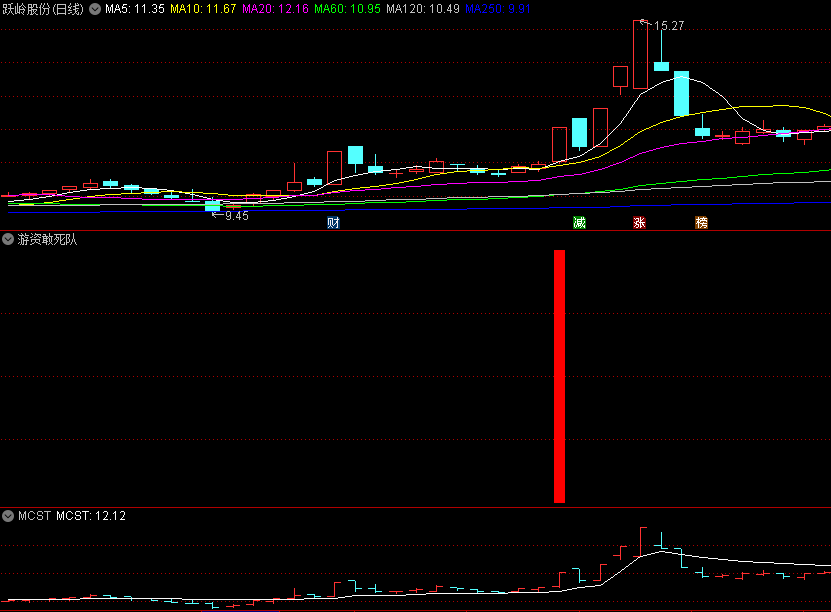The height and width of the screenshot is (612, 831).
Task: Select the MA20: 12.16 label
Action: tap(275, 9)
